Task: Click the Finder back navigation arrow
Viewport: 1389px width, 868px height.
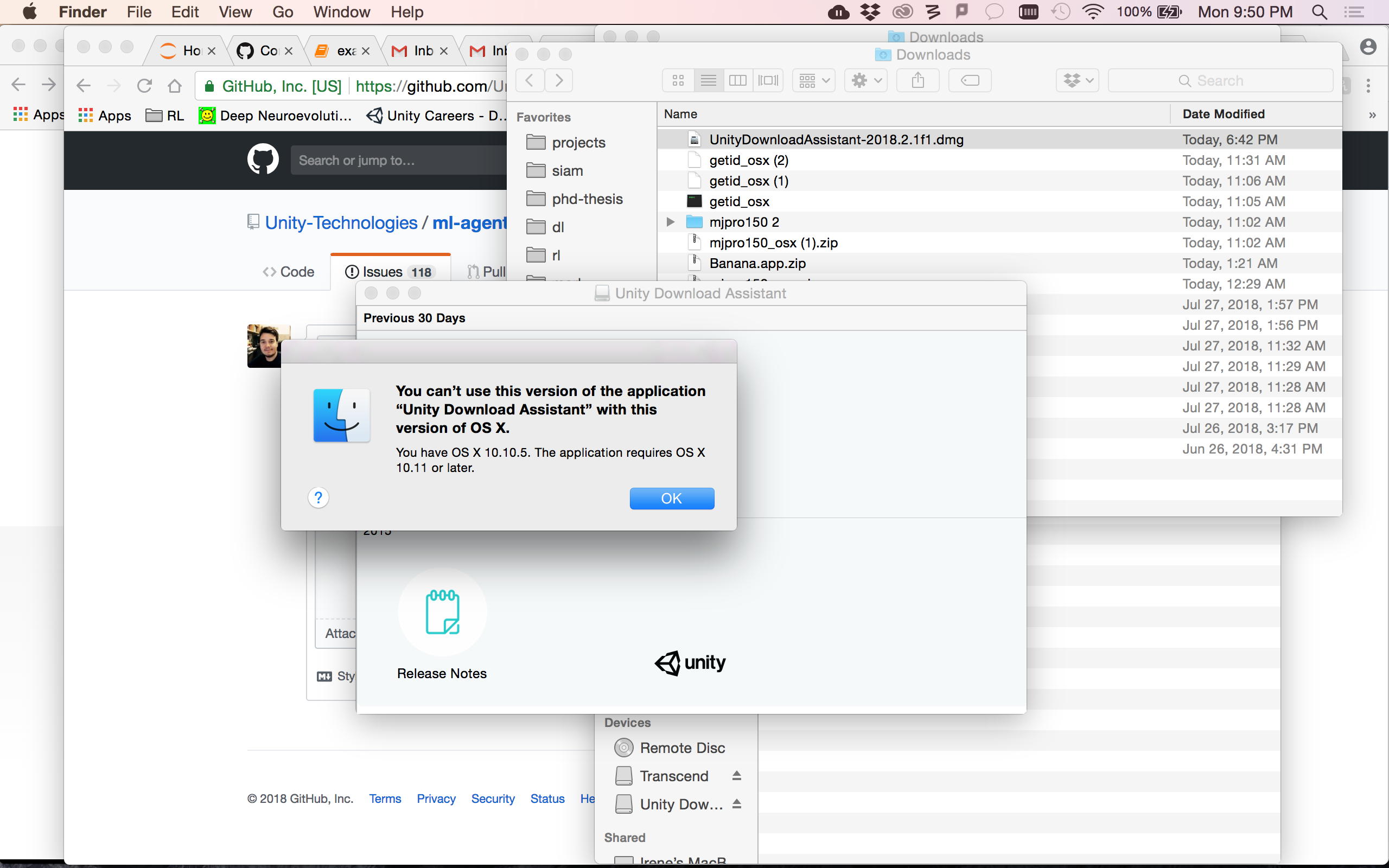Action: 529,80
